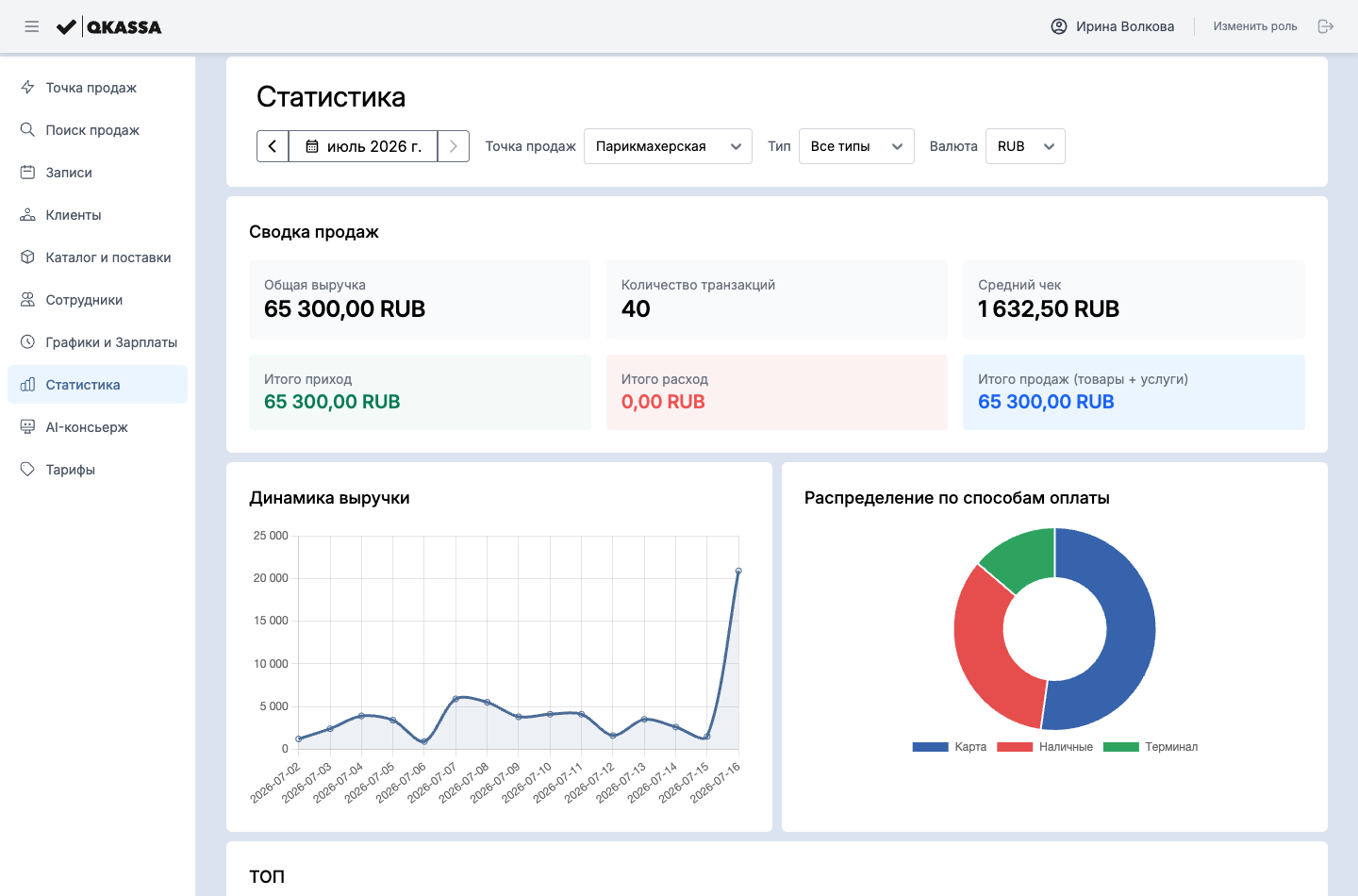The image size is (1358, 896).
Task: Click Средний чек 1 632,50 RUB card
Action: 1134,300
